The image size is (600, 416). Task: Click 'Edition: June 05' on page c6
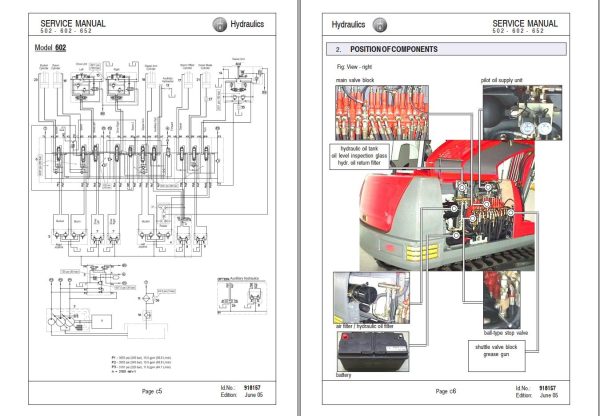(536, 395)
